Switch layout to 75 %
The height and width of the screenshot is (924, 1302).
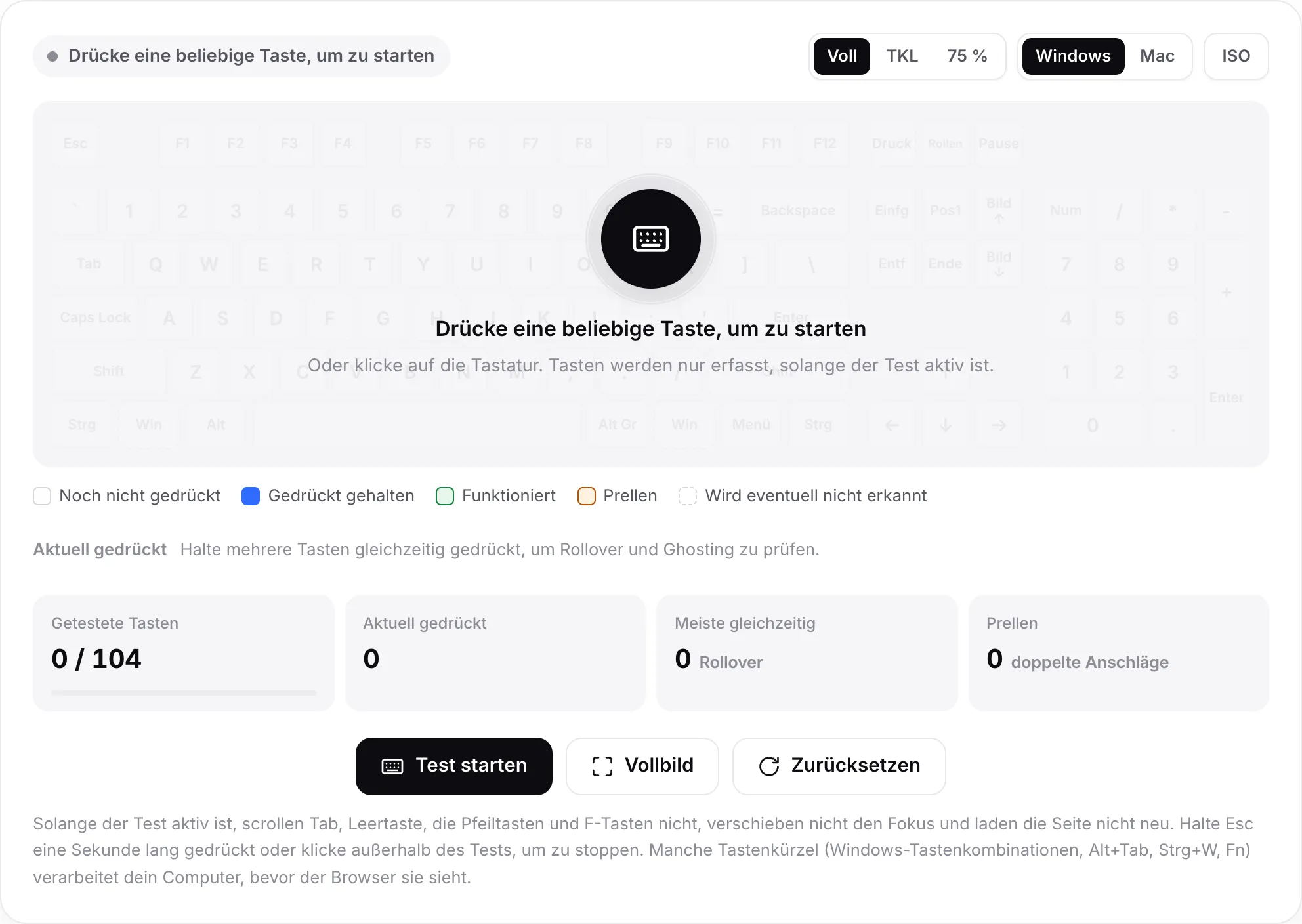(967, 56)
